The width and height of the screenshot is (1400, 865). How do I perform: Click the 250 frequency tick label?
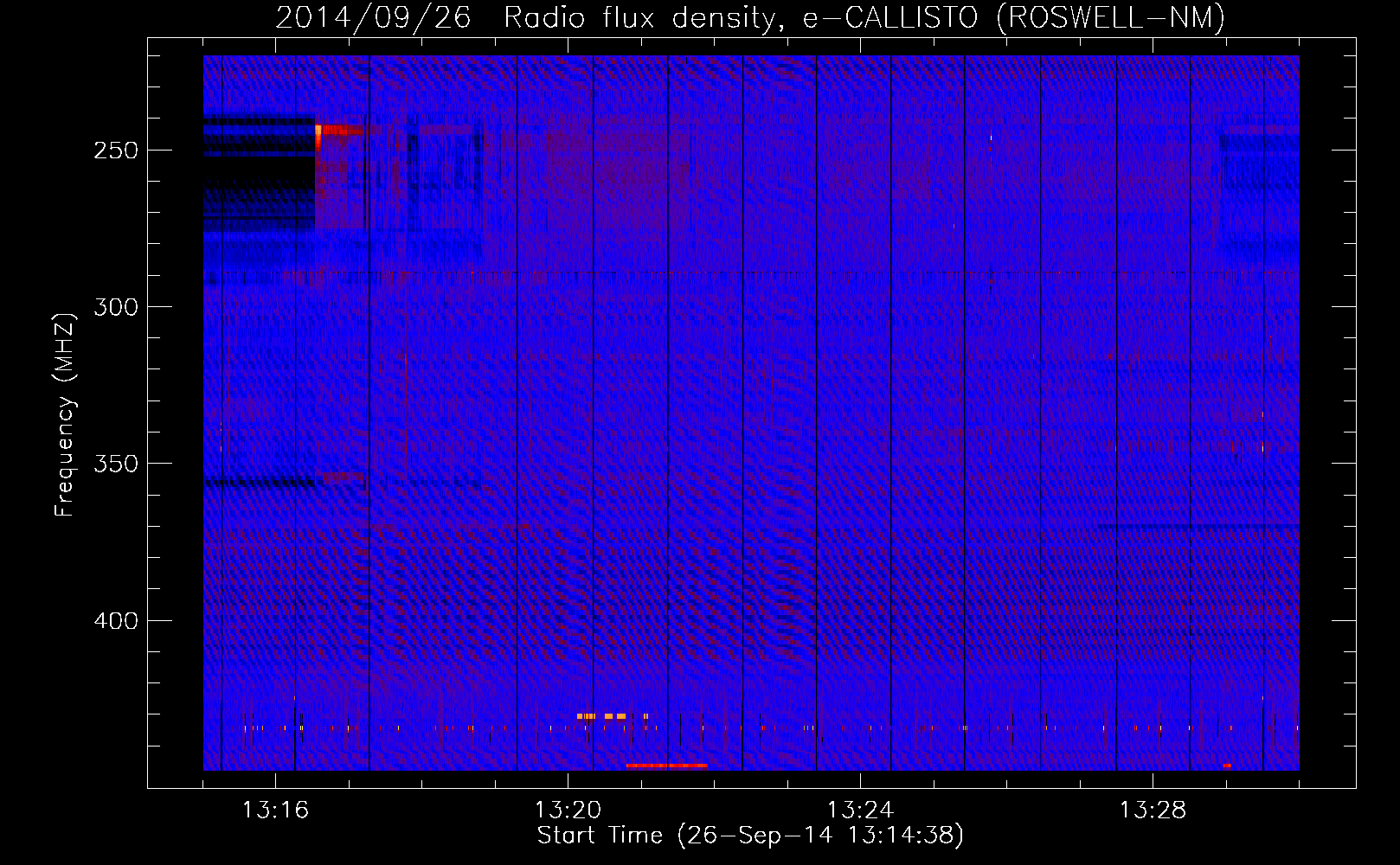[116, 151]
